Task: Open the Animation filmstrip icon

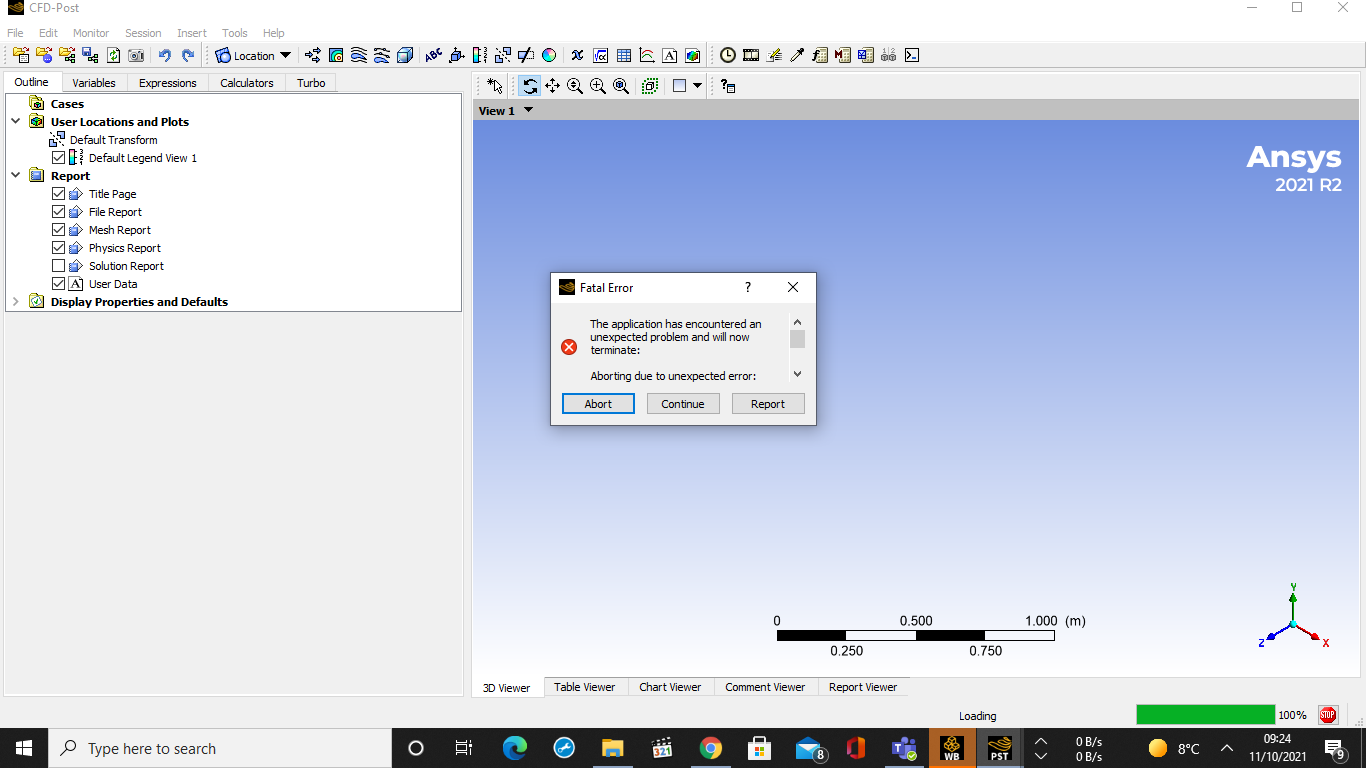Action: click(x=751, y=56)
